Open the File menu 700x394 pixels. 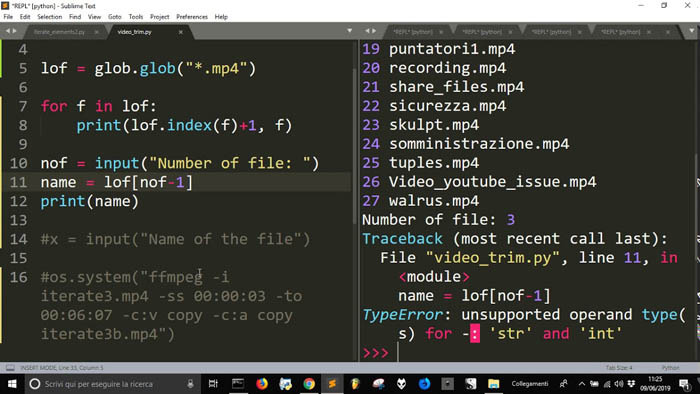(8, 17)
